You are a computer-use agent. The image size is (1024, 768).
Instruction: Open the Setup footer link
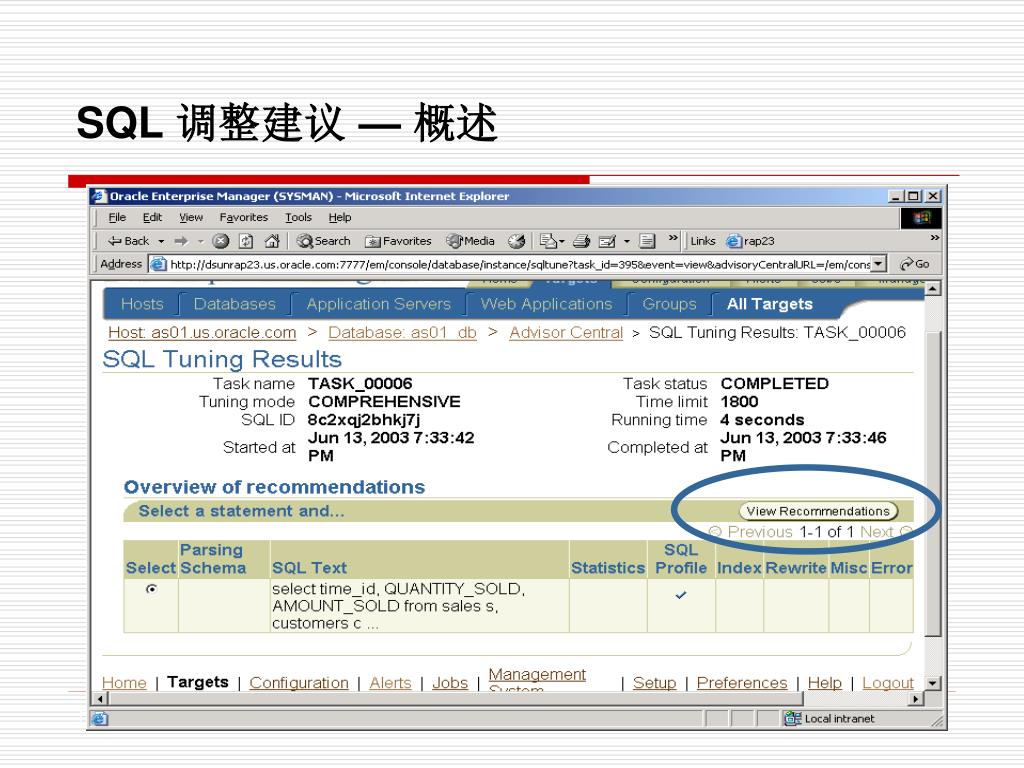[x=654, y=683]
